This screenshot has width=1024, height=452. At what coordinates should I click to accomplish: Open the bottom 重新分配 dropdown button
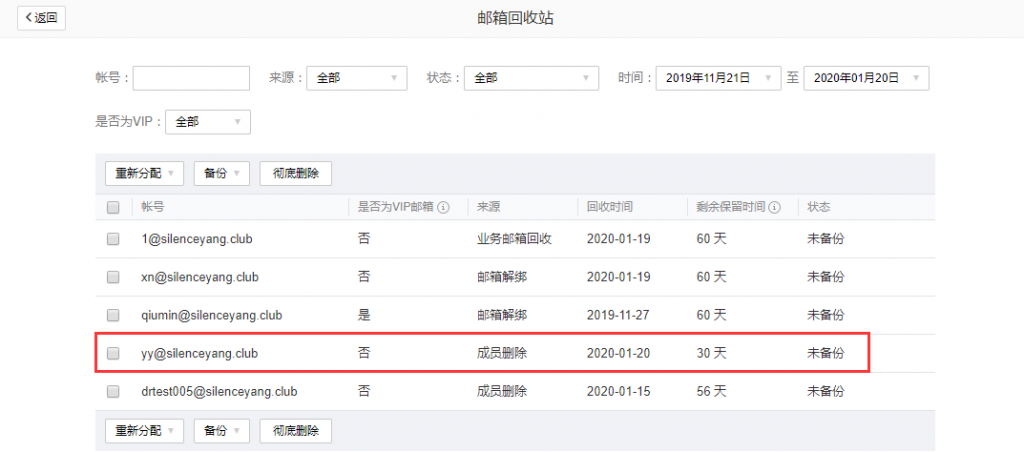coord(144,431)
